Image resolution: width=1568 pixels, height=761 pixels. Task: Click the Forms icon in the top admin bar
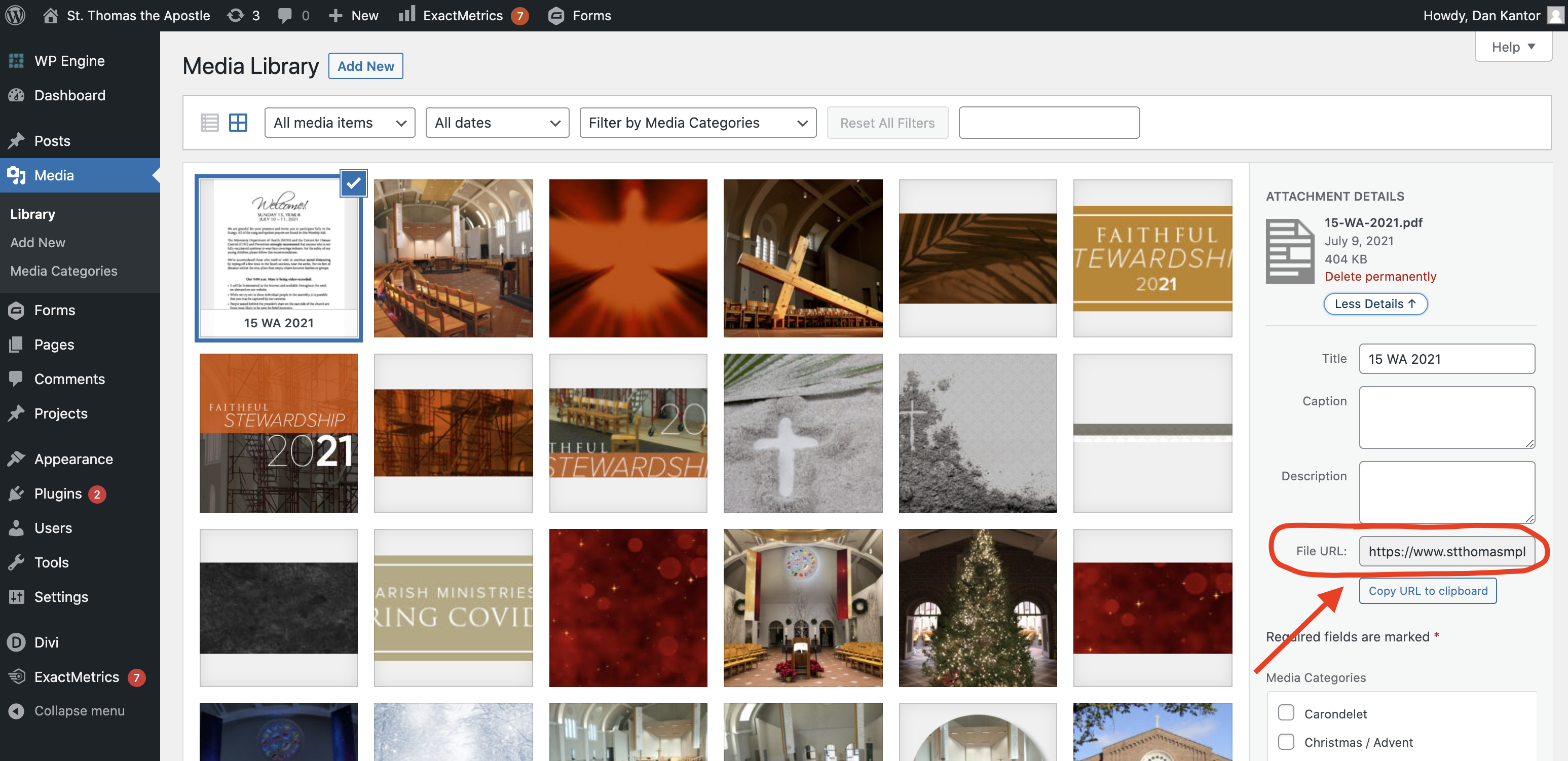click(x=556, y=16)
